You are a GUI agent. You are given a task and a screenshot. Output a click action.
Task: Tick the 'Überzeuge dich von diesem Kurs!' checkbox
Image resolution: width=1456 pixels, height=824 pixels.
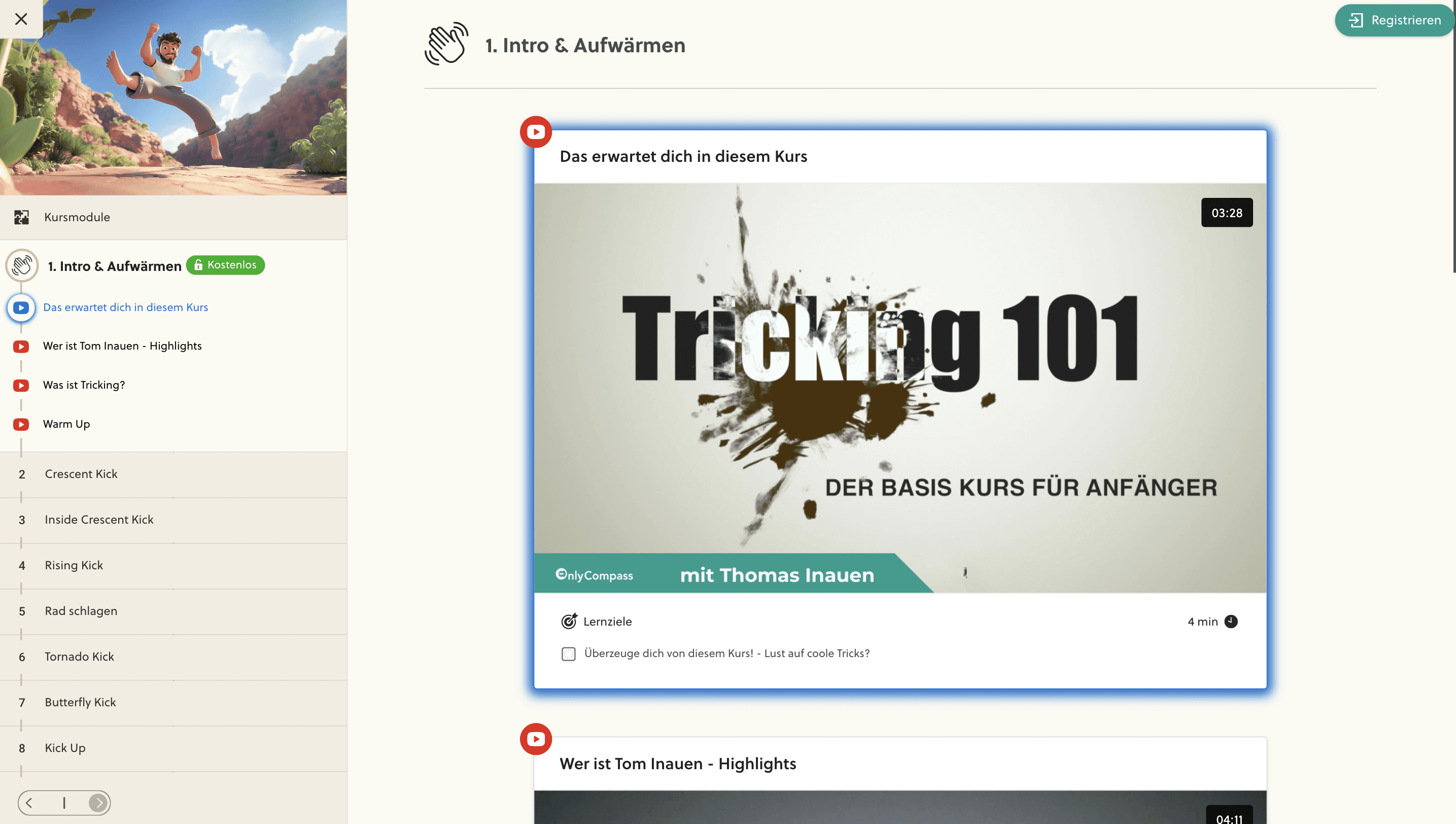click(569, 654)
